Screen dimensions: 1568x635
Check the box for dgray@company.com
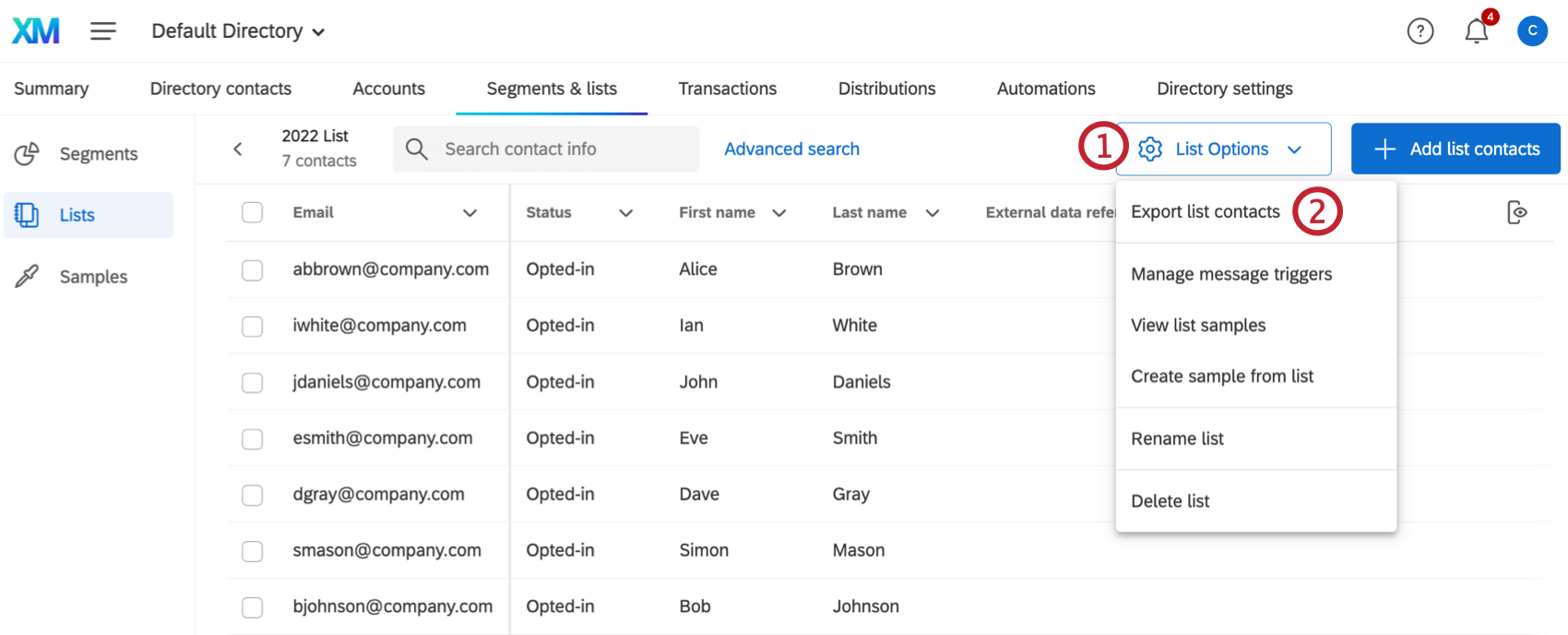(252, 495)
